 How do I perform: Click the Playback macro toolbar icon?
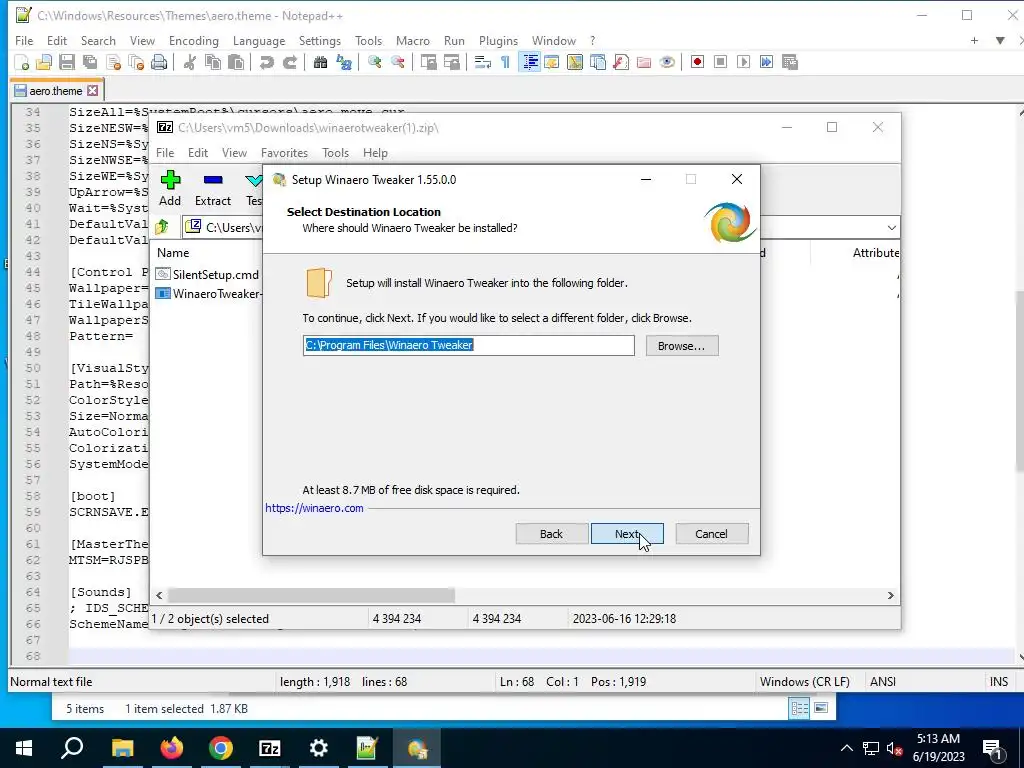coord(743,62)
